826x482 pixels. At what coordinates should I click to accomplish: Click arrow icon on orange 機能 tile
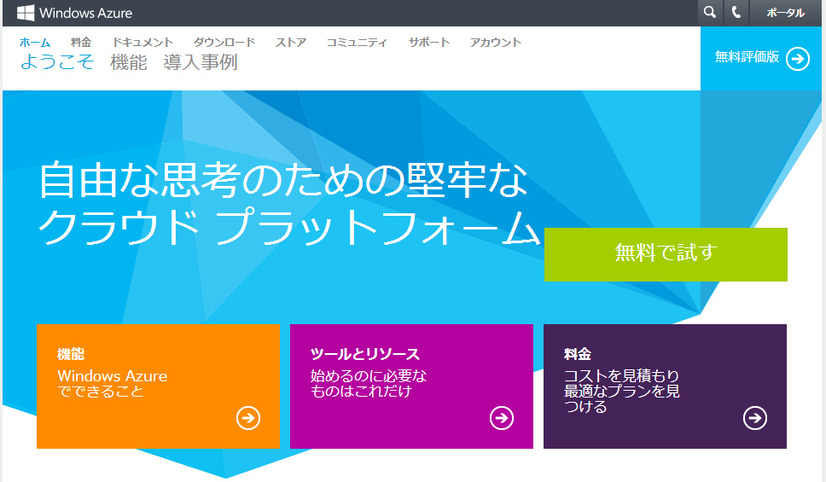pyautogui.click(x=248, y=418)
